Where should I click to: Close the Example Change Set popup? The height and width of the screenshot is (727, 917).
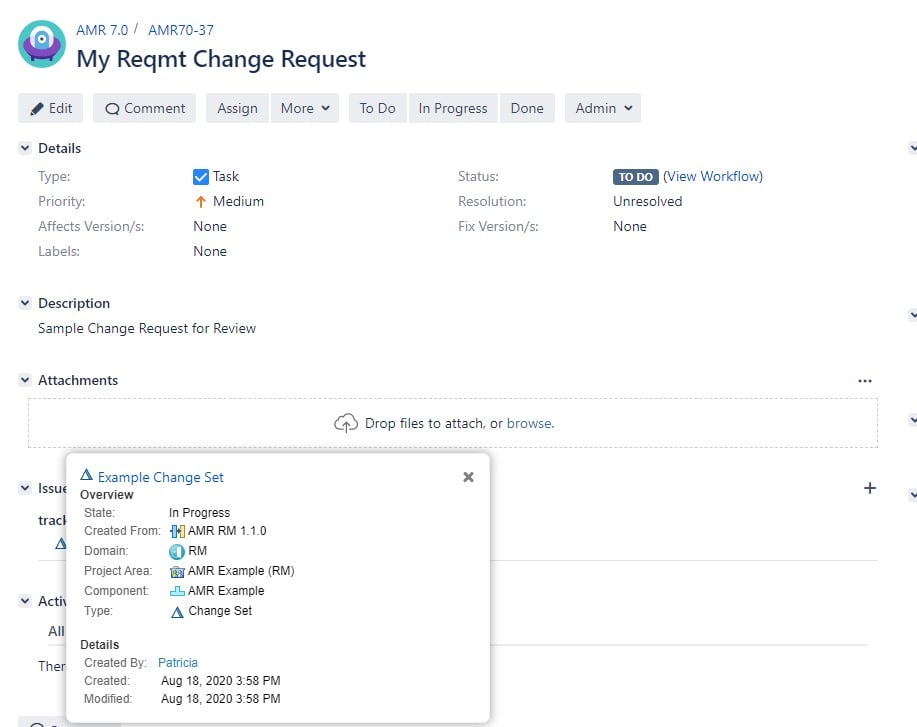click(468, 477)
